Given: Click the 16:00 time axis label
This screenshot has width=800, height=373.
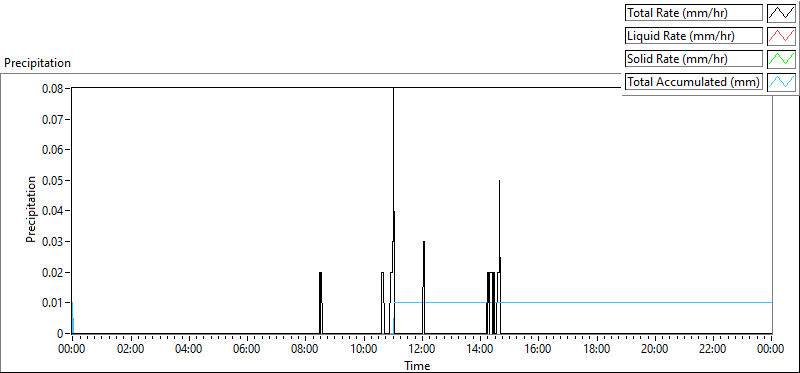Looking at the screenshot, I should (x=538, y=349).
